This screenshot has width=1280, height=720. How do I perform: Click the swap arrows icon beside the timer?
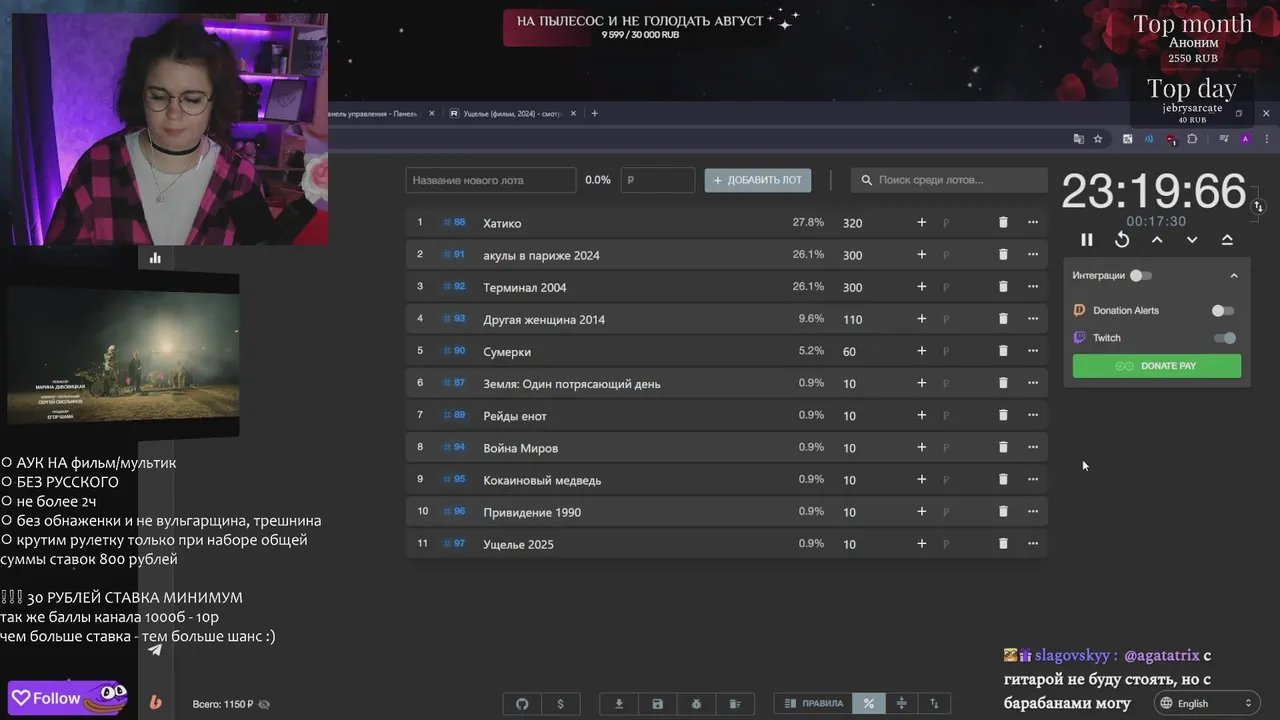1258,206
